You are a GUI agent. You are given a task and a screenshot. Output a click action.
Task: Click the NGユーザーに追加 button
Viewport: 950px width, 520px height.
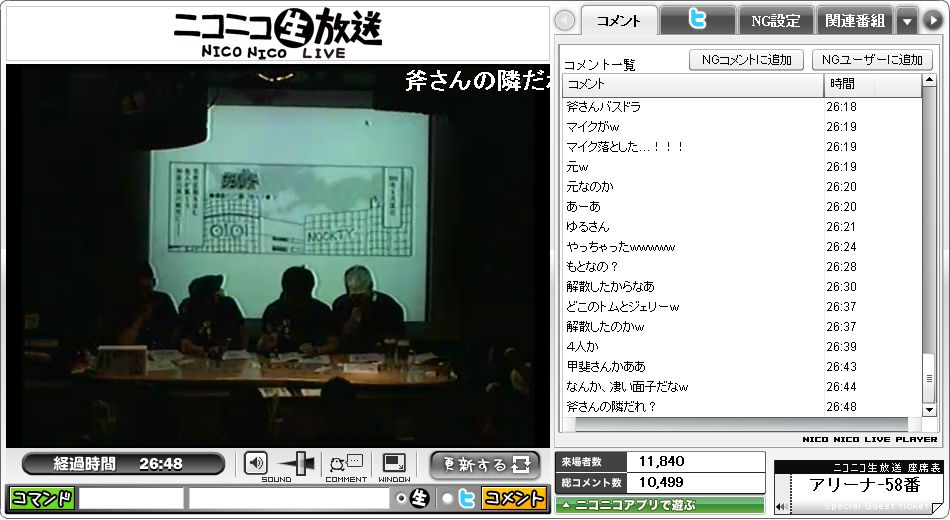tap(872, 59)
